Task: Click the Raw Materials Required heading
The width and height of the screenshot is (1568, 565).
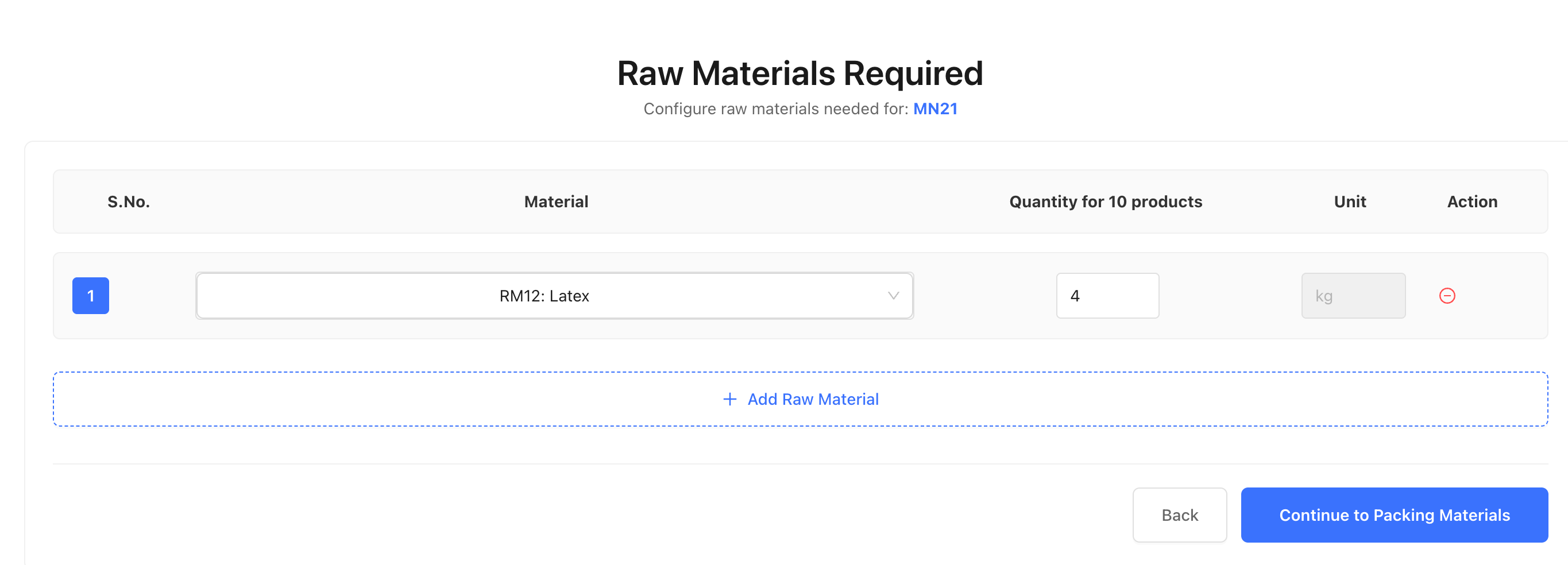Action: tap(799, 72)
